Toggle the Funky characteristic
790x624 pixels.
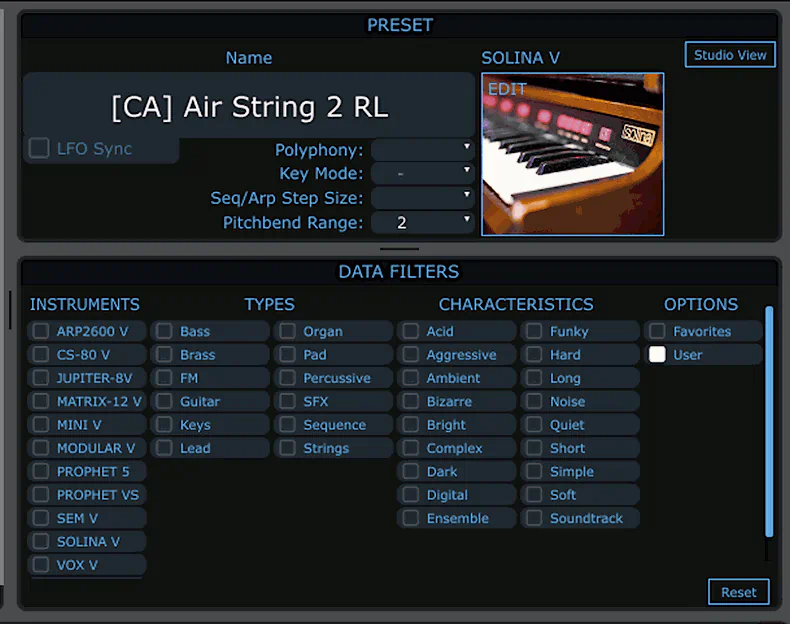pos(535,331)
